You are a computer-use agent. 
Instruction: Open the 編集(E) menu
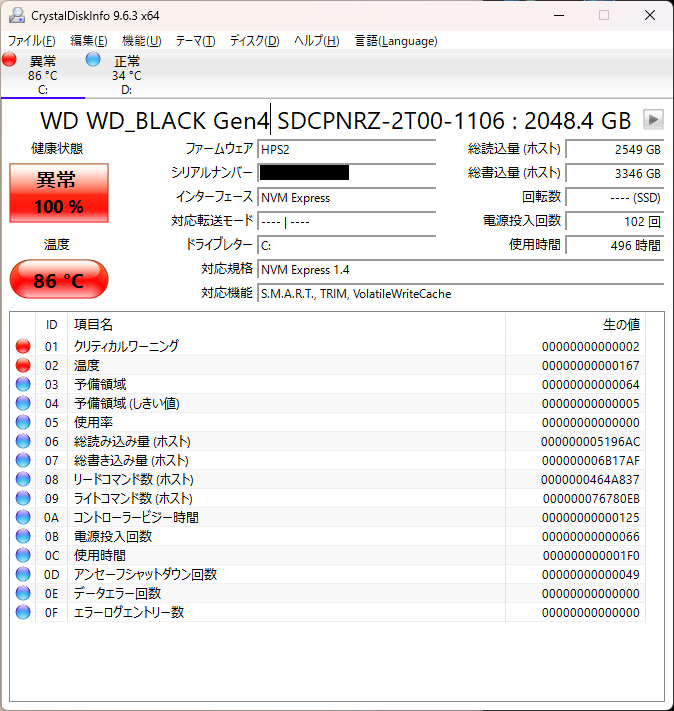coord(89,41)
